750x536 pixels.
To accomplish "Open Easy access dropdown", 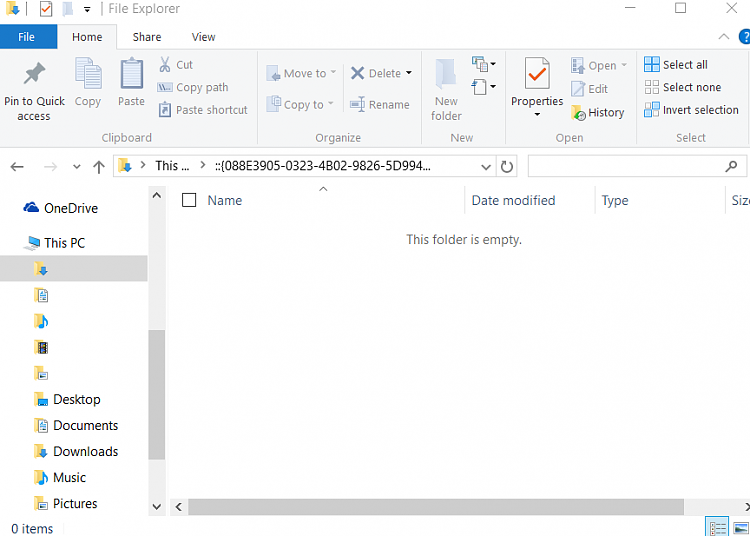I will tap(484, 87).
